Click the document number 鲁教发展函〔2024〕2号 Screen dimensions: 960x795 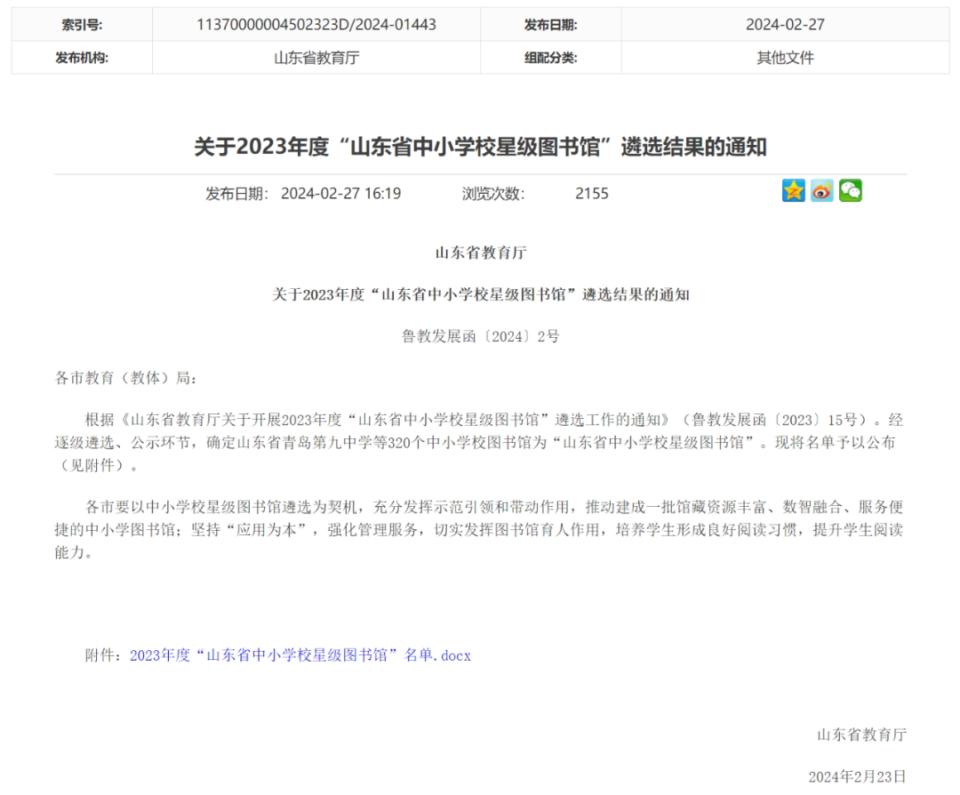[x=481, y=336]
